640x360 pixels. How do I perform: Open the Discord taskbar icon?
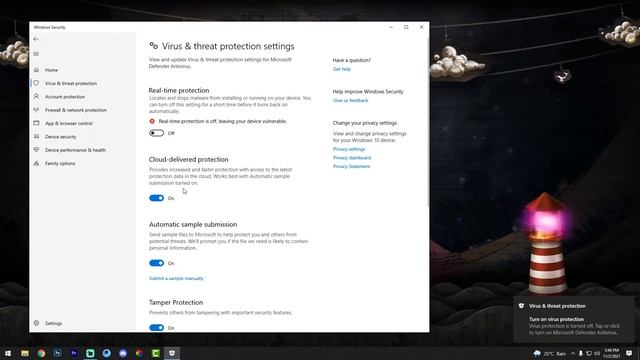[x=123, y=353]
